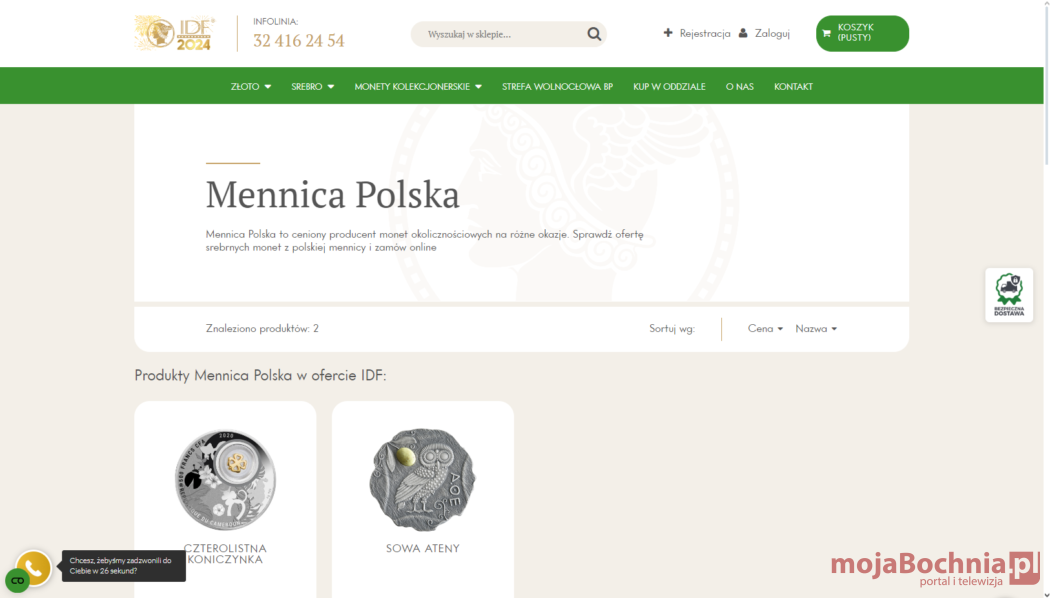The image size is (1050, 598).
Task: Sort products by Cena
Action: click(765, 329)
